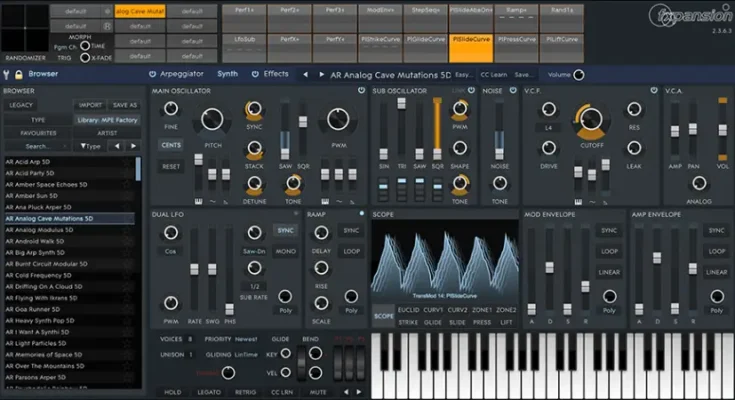The height and width of the screenshot is (400, 735).
Task: Click the padlock icon beside Browser
Action: coord(20,73)
